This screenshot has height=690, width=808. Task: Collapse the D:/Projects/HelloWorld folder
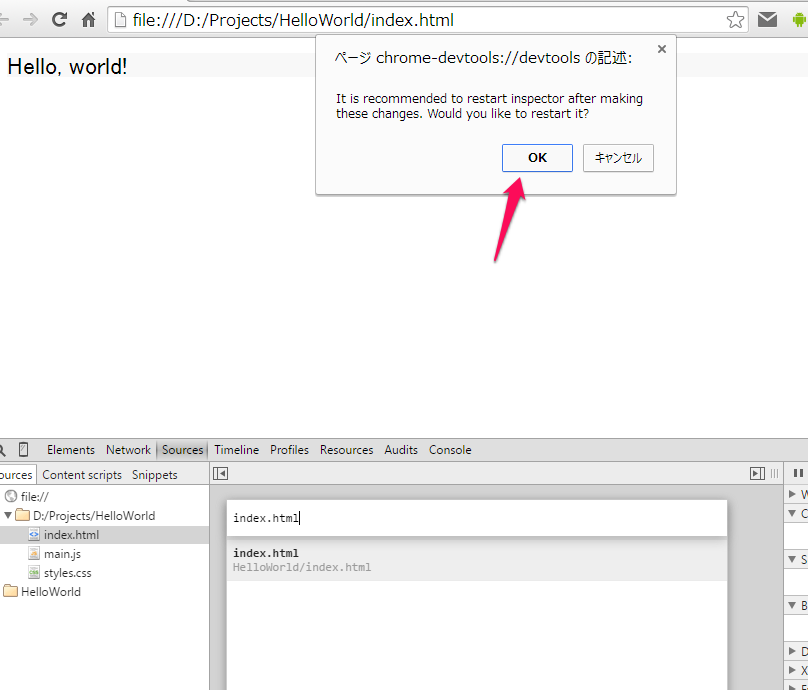pos(8,515)
